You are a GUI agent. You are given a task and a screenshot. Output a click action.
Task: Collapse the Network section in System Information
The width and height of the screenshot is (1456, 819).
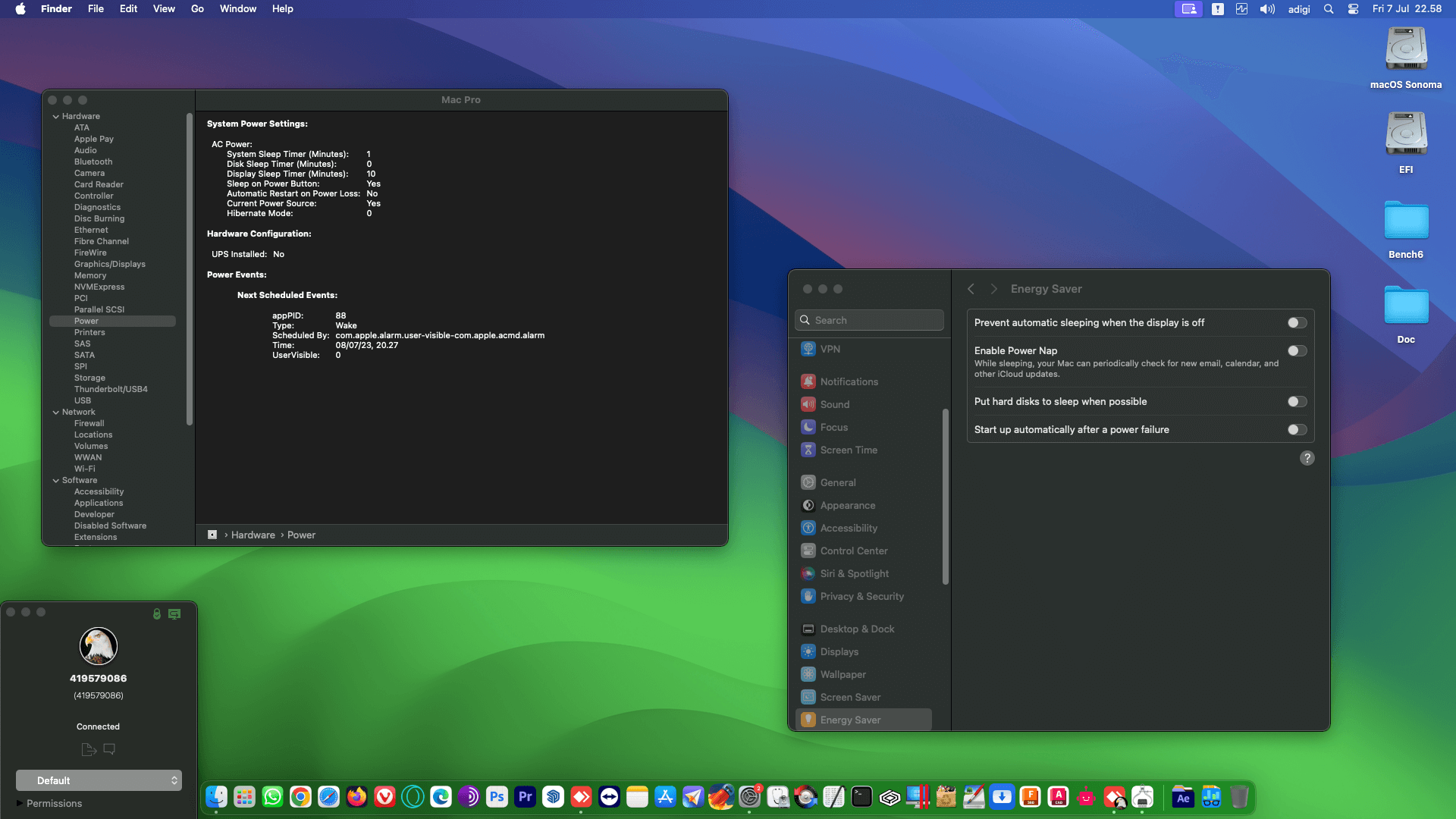pyautogui.click(x=56, y=413)
